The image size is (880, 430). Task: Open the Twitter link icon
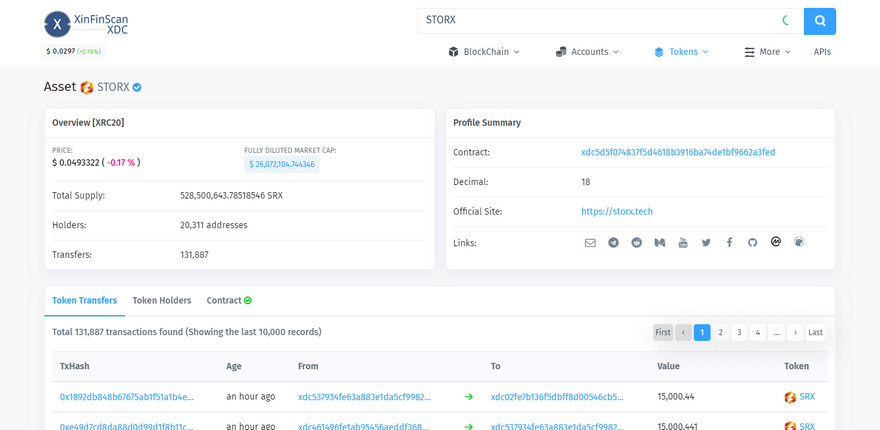[x=706, y=243]
